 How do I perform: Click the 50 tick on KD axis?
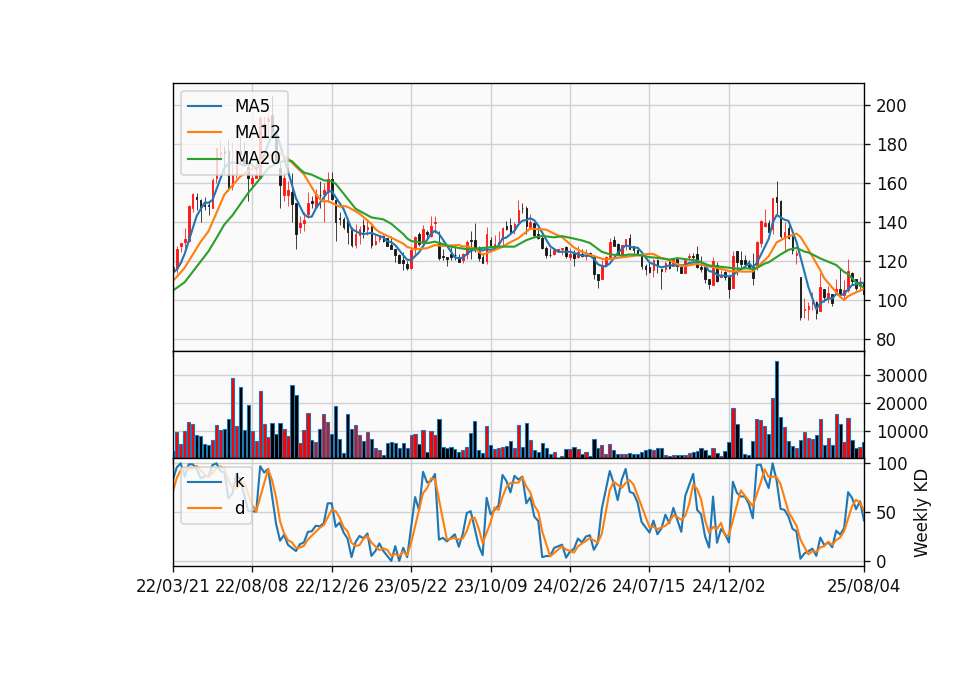[x=886, y=513]
